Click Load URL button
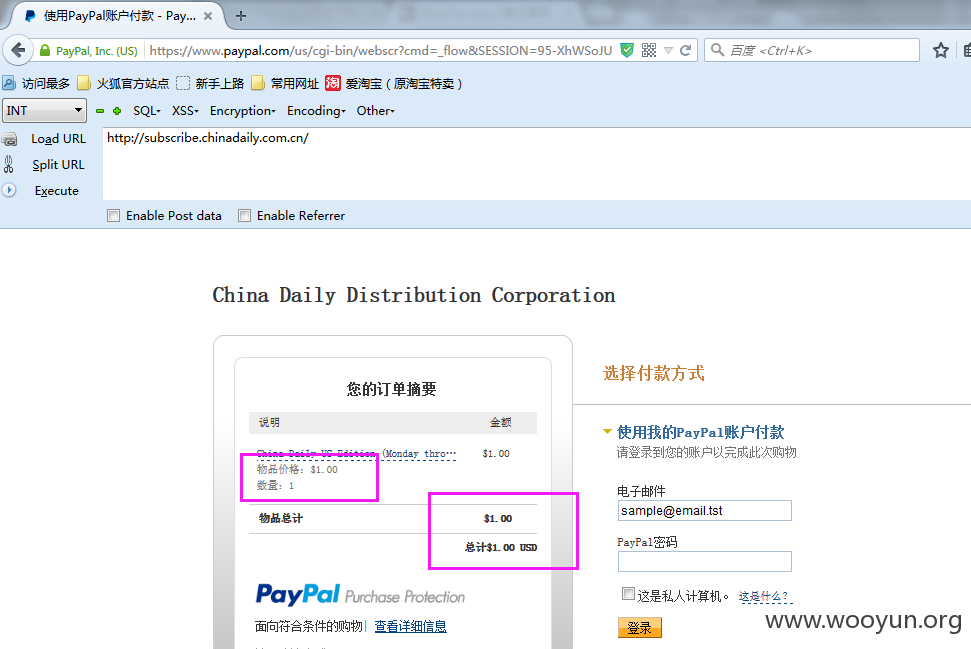Screen dimensions: 971x649 (x=58, y=139)
